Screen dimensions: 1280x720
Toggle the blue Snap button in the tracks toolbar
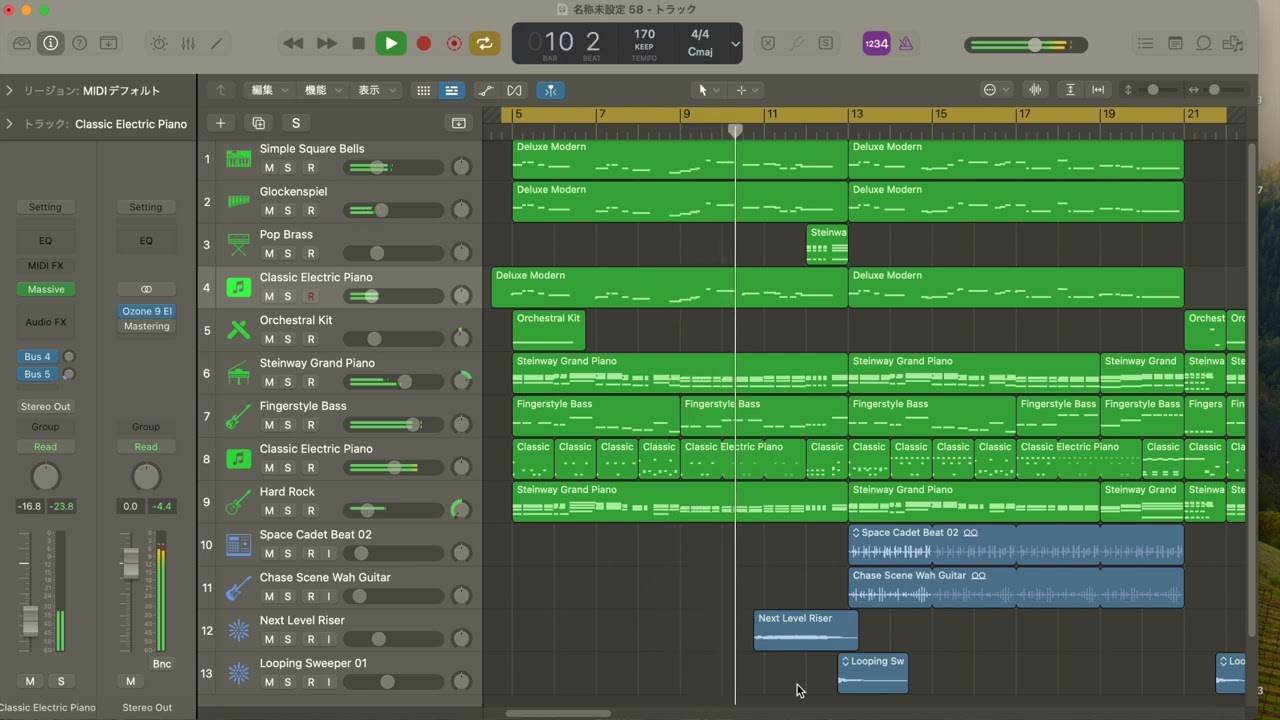550,90
